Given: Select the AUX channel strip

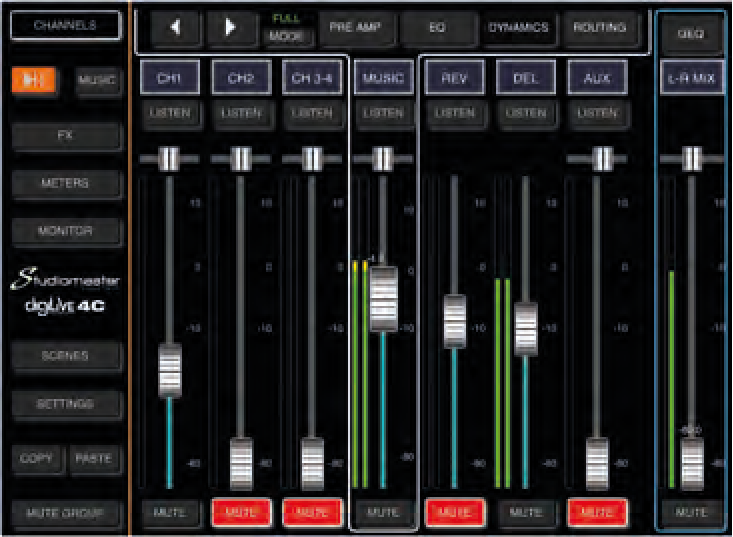Looking at the screenshot, I should coord(597,78).
